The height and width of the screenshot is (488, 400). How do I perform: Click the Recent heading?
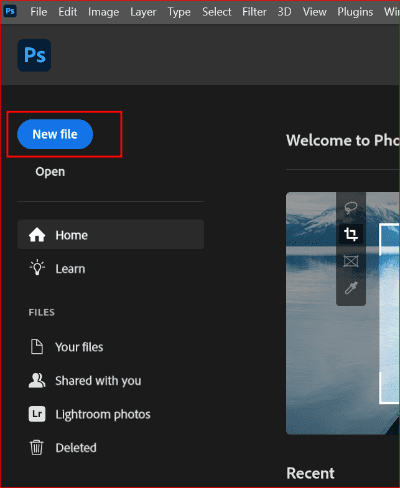point(310,473)
